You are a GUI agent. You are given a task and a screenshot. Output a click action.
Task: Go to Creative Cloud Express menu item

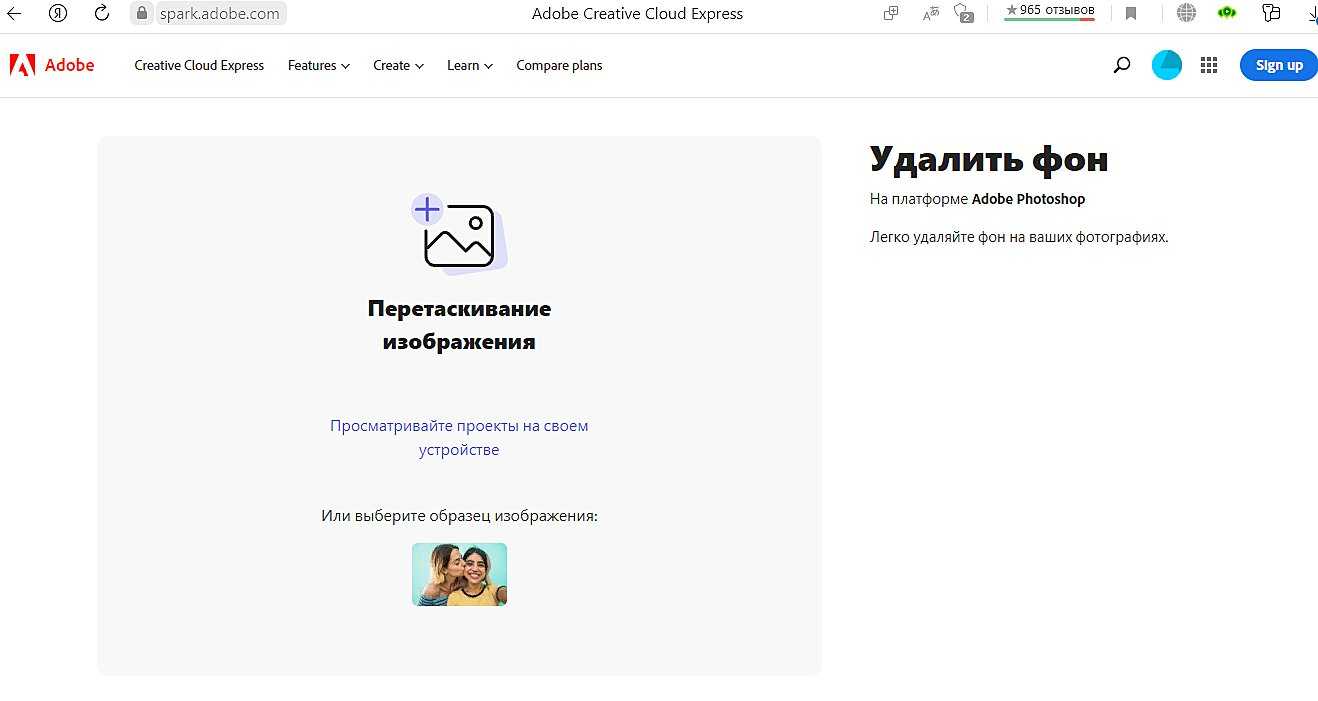tap(199, 65)
